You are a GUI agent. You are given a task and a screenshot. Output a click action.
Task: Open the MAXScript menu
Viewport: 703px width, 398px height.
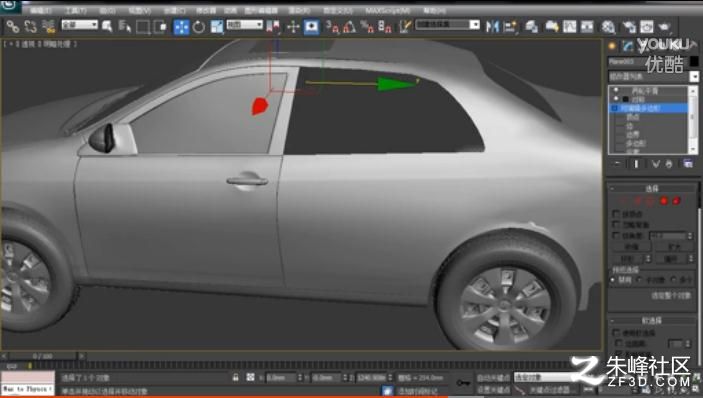pyautogui.click(x=387, y=10)
